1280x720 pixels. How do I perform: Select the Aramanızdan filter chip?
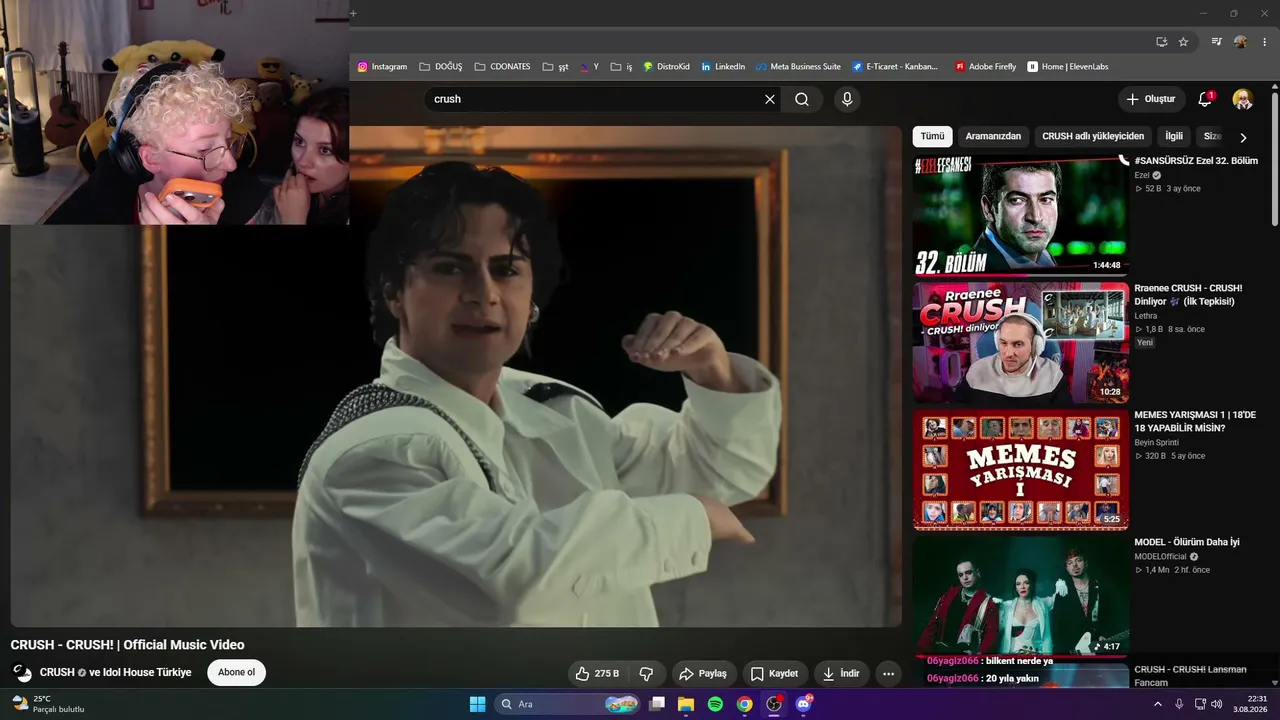993,136
